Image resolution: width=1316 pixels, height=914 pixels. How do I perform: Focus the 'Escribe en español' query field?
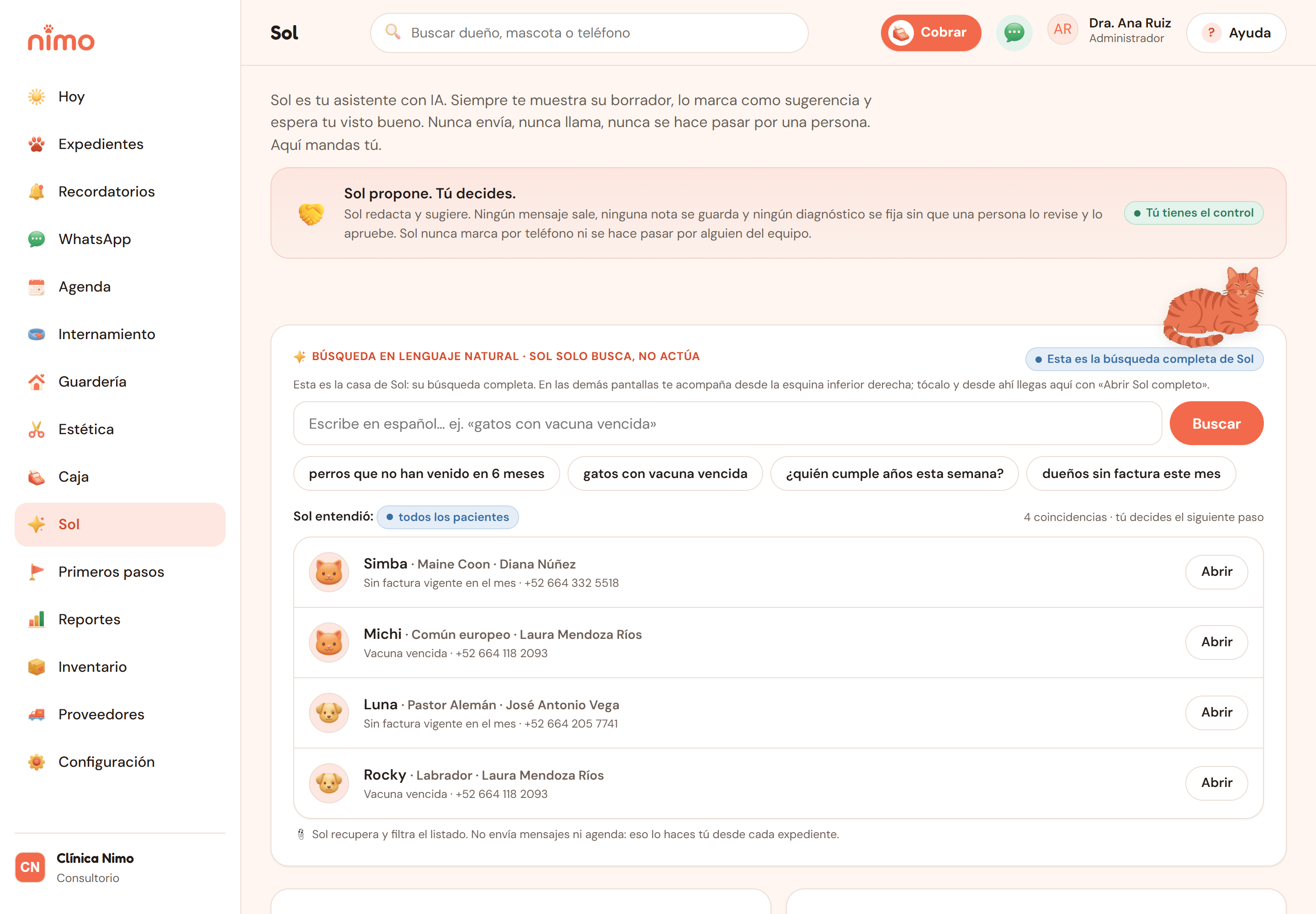[x=727, y=424]
